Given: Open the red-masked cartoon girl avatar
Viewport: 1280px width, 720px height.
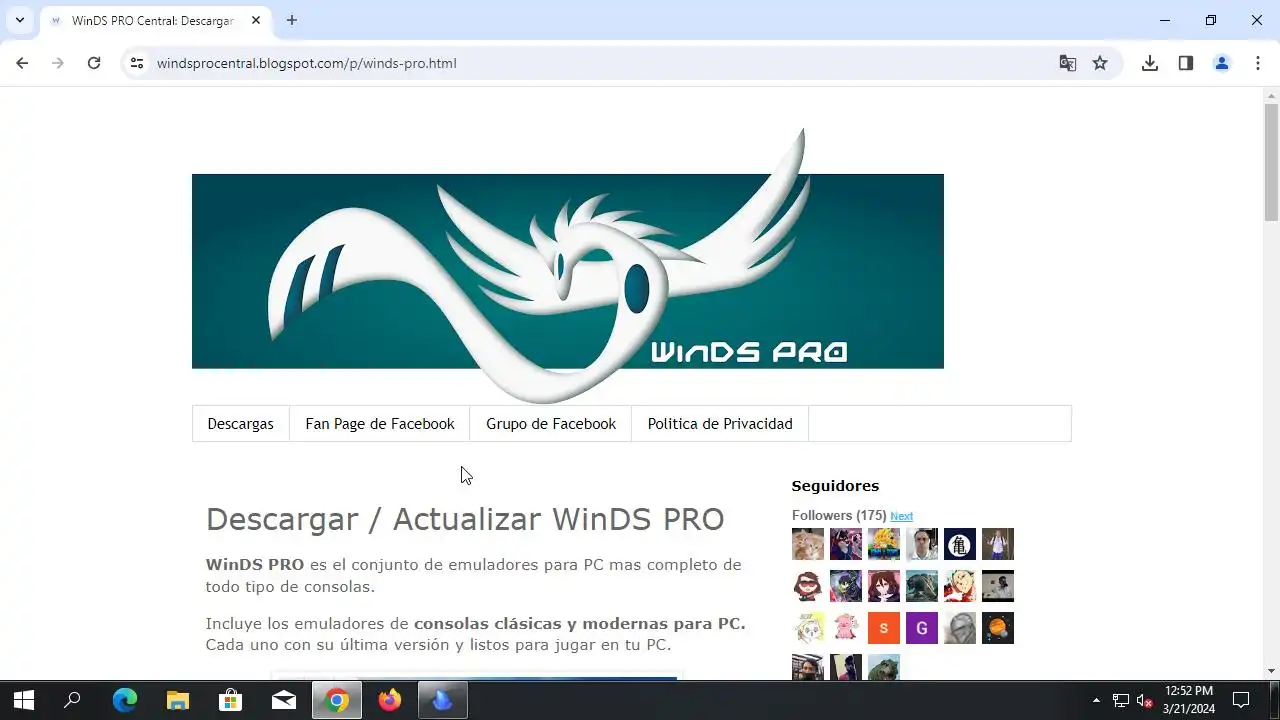Looking at the screenshot, I should point(808,586).
